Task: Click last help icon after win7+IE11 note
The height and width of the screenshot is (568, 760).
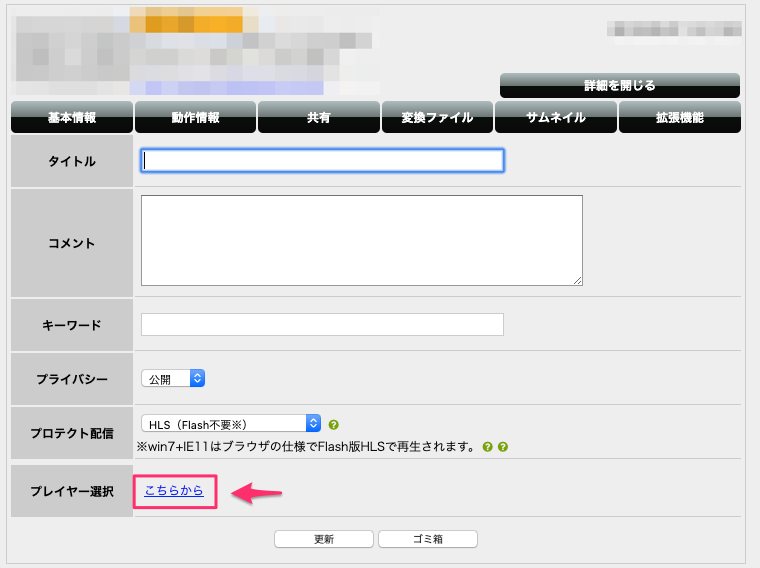Action: point(503,447)
